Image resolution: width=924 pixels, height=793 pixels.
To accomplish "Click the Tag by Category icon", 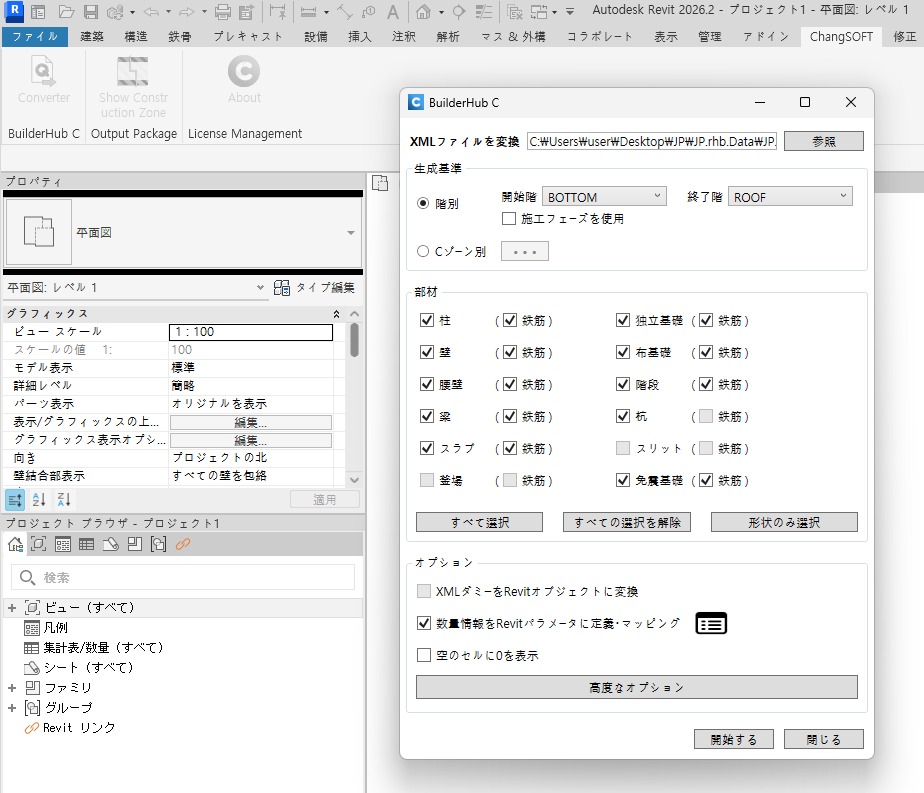I will click(369, 11).
